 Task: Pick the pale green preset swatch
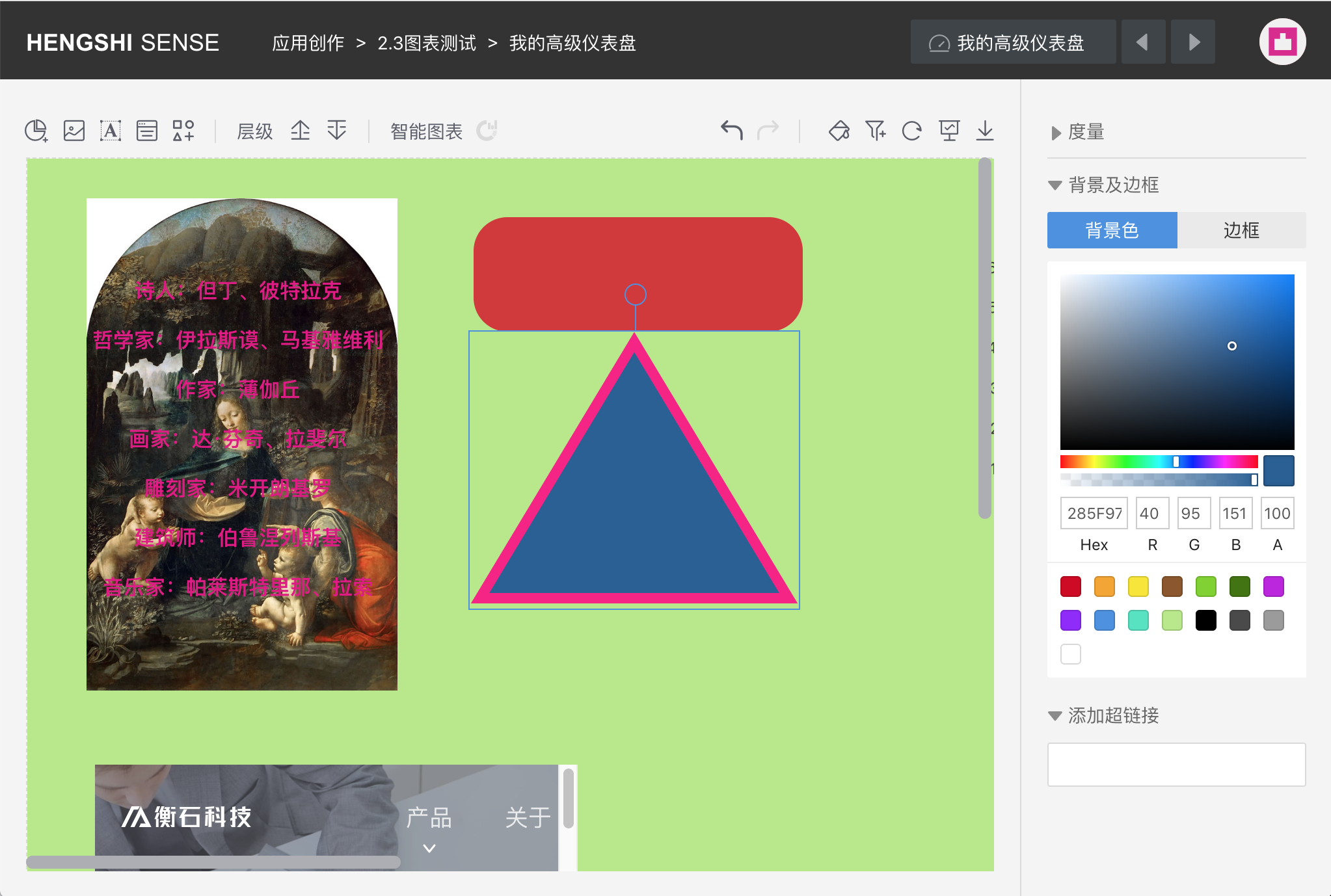click(1172, 620)
